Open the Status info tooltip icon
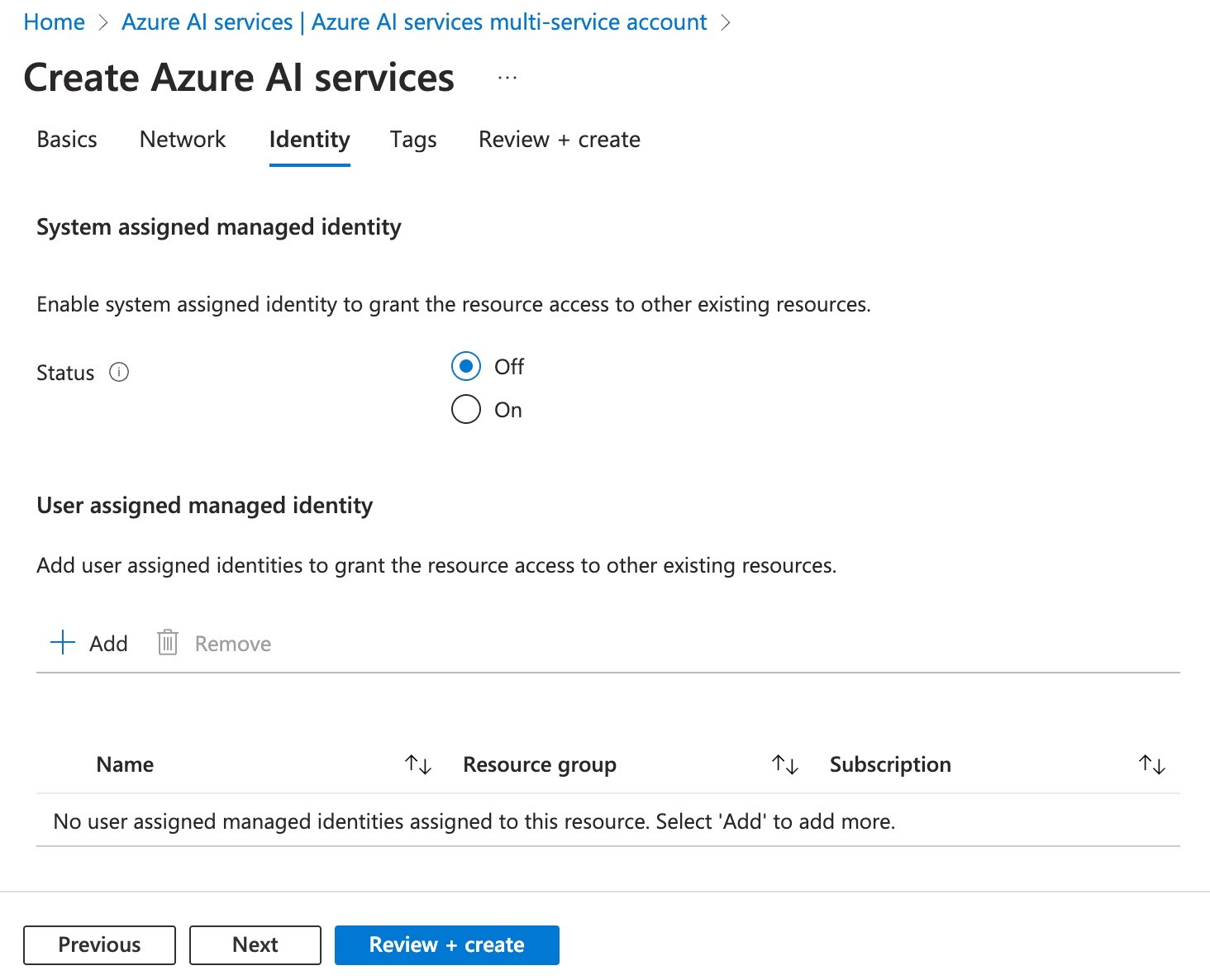This screenshot has width=1210, height=980. 120,373
